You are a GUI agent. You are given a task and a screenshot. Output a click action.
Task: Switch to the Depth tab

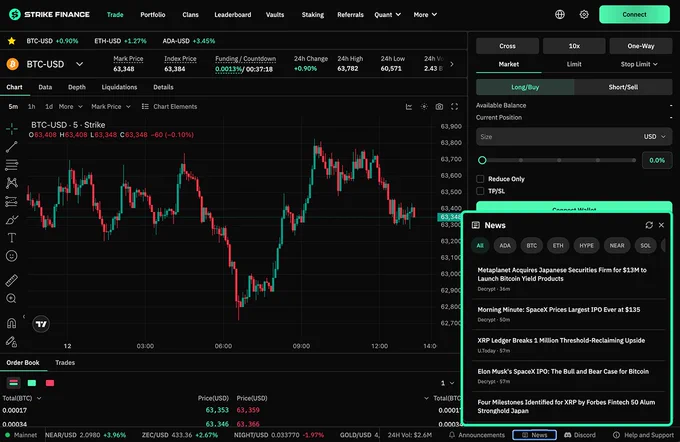pos(77,87)
